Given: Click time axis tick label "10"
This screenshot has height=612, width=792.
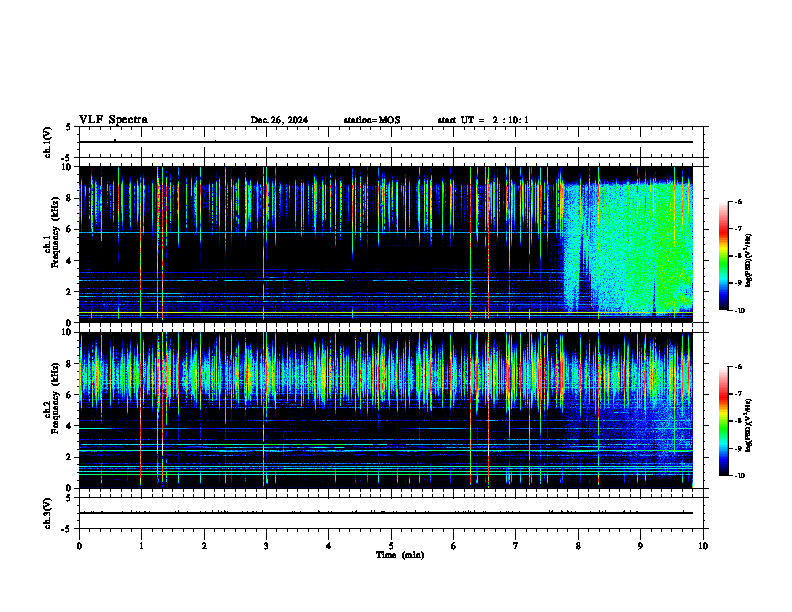Looking at the screenshot, I should [x=703, y=546].
